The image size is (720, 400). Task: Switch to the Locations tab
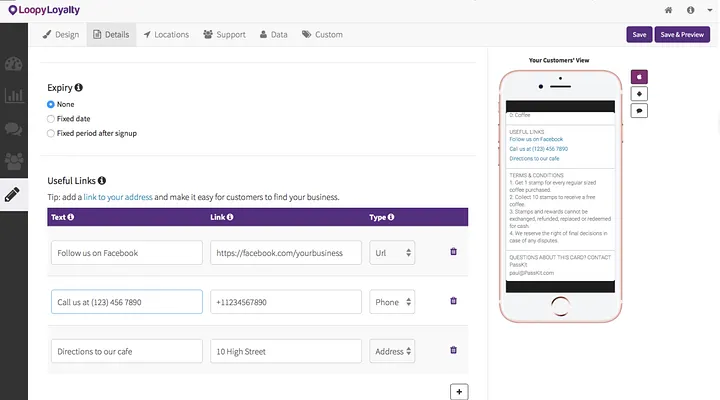pos(166,34)
